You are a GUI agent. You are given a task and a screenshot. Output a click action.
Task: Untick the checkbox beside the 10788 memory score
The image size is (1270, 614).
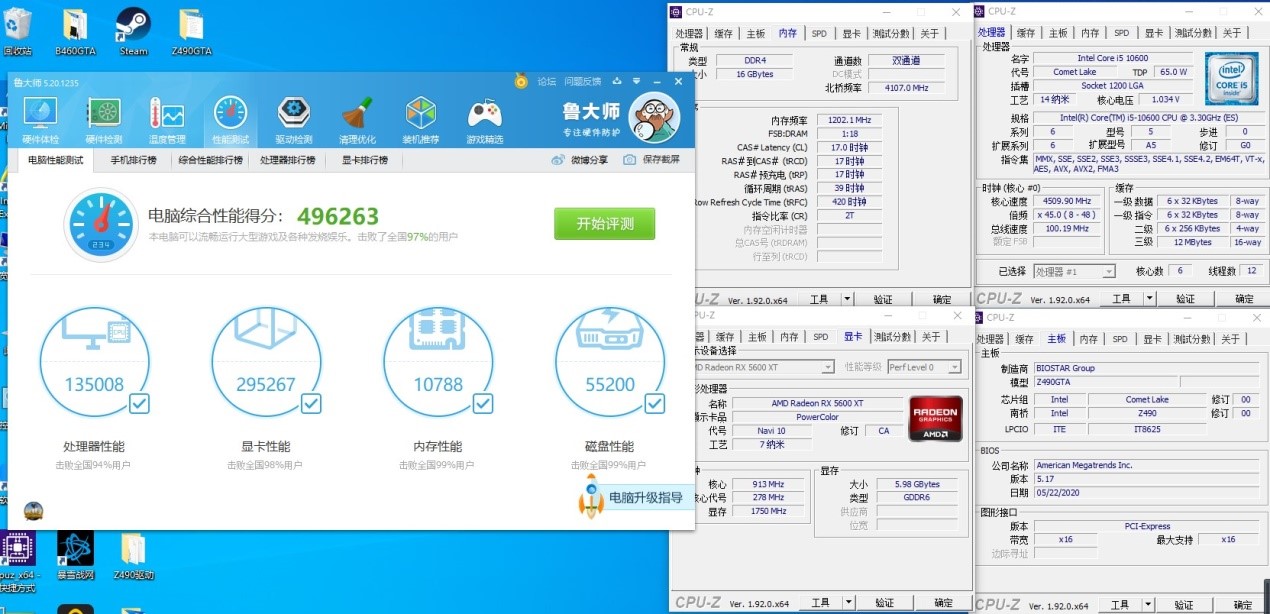484,404
